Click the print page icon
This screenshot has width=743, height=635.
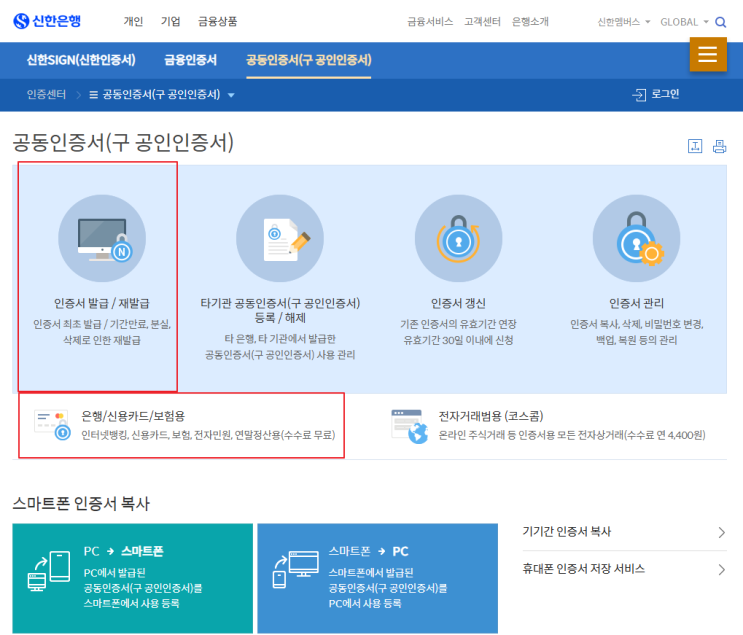point(719,146)
